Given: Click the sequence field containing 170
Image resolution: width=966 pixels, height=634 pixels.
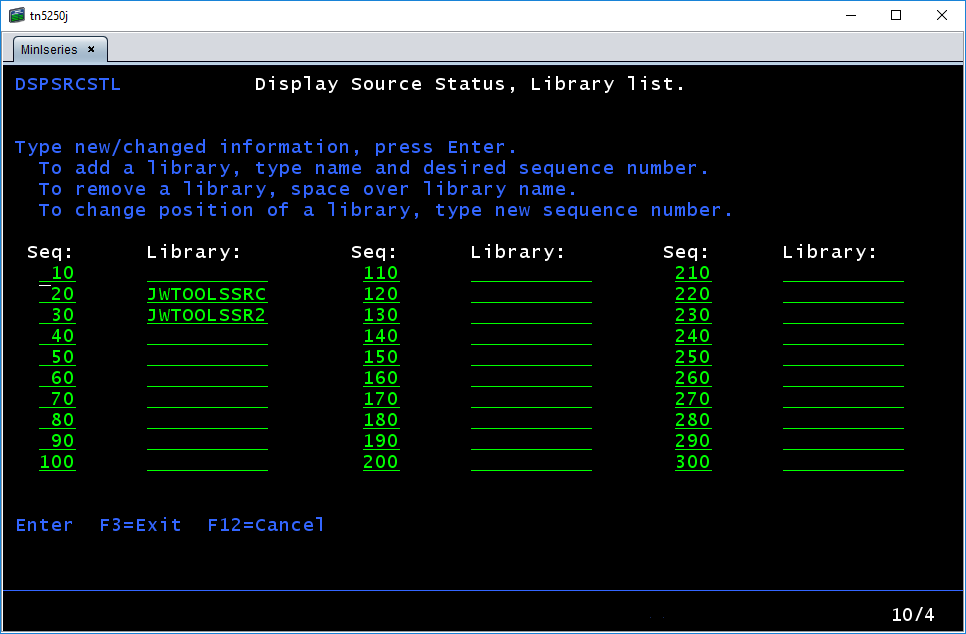Looking at the screenshot, I should pyautogui.click(x=381, y=399).
